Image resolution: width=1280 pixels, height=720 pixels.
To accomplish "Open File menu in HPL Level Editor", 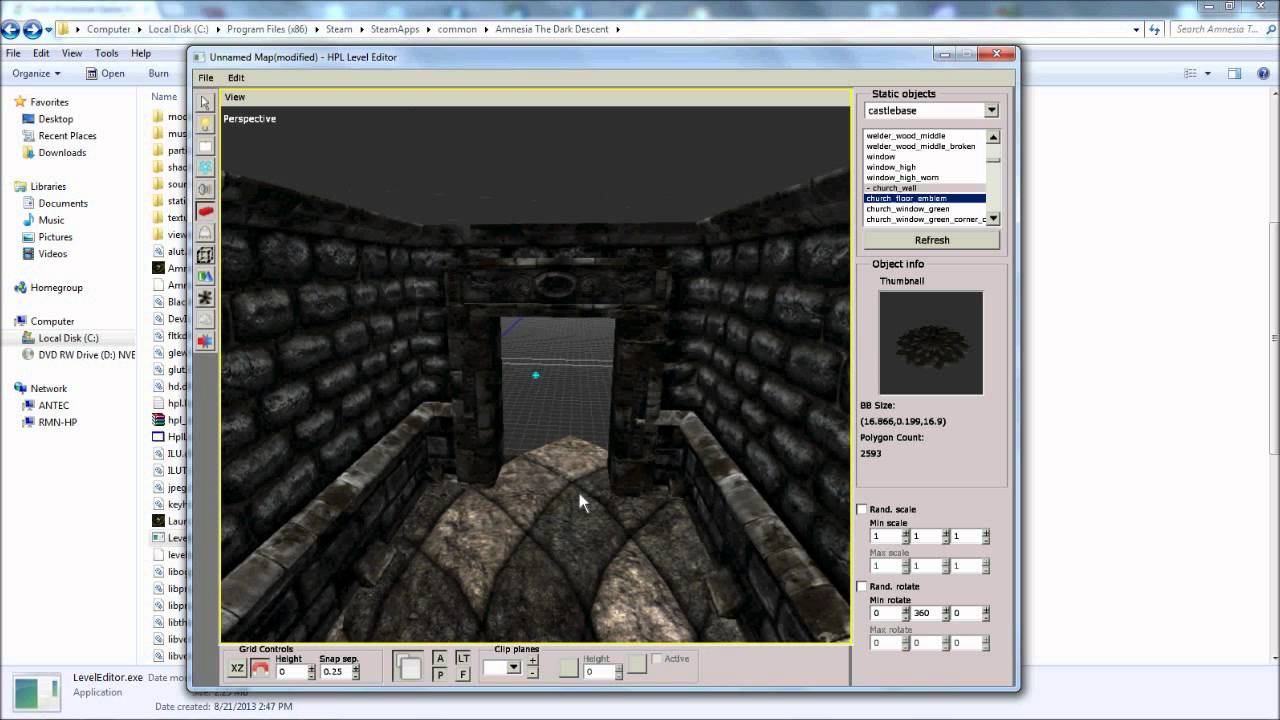I will click(205, 78).
